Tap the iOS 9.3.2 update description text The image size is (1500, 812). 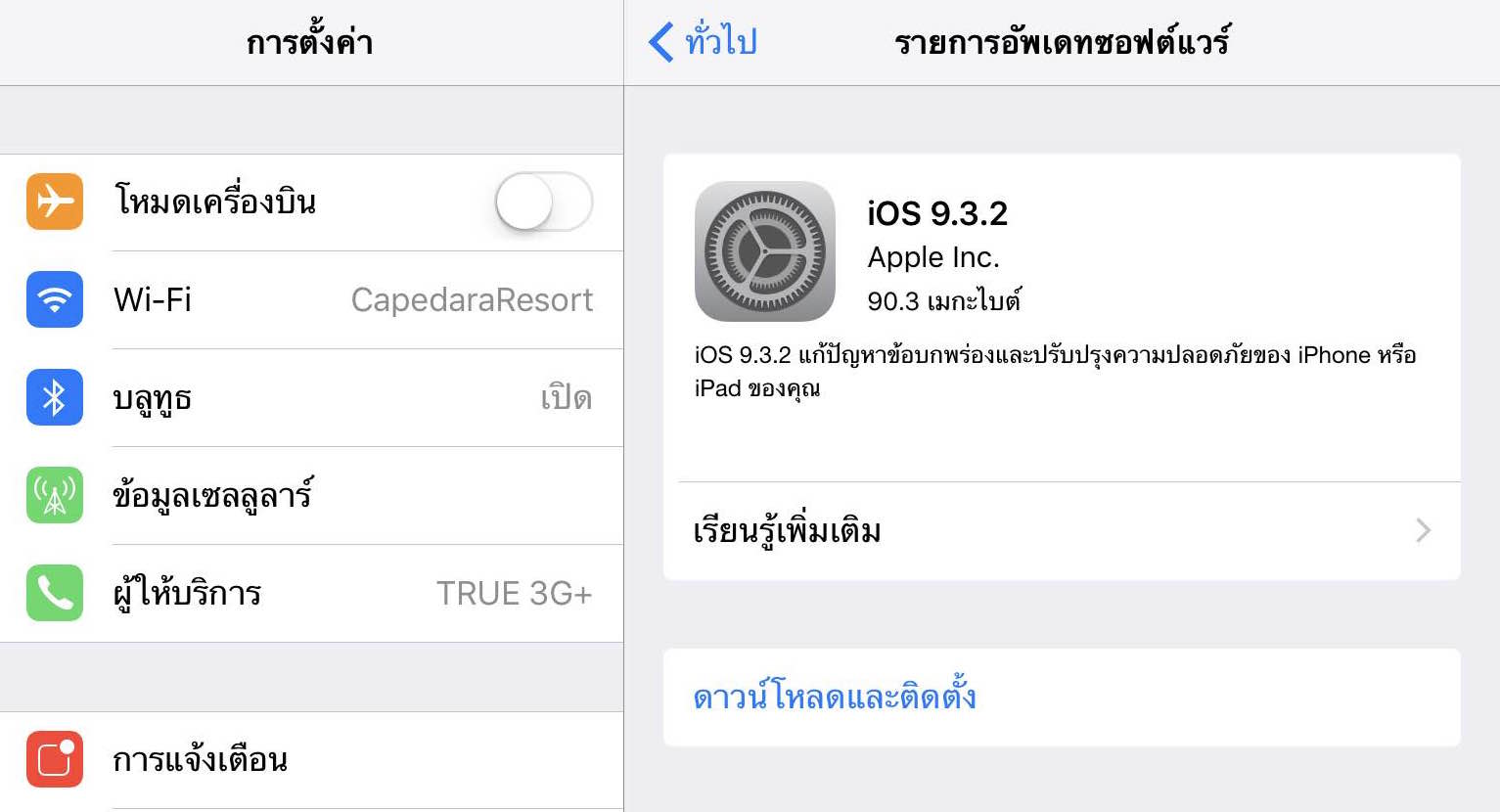tap(1056, 372)
